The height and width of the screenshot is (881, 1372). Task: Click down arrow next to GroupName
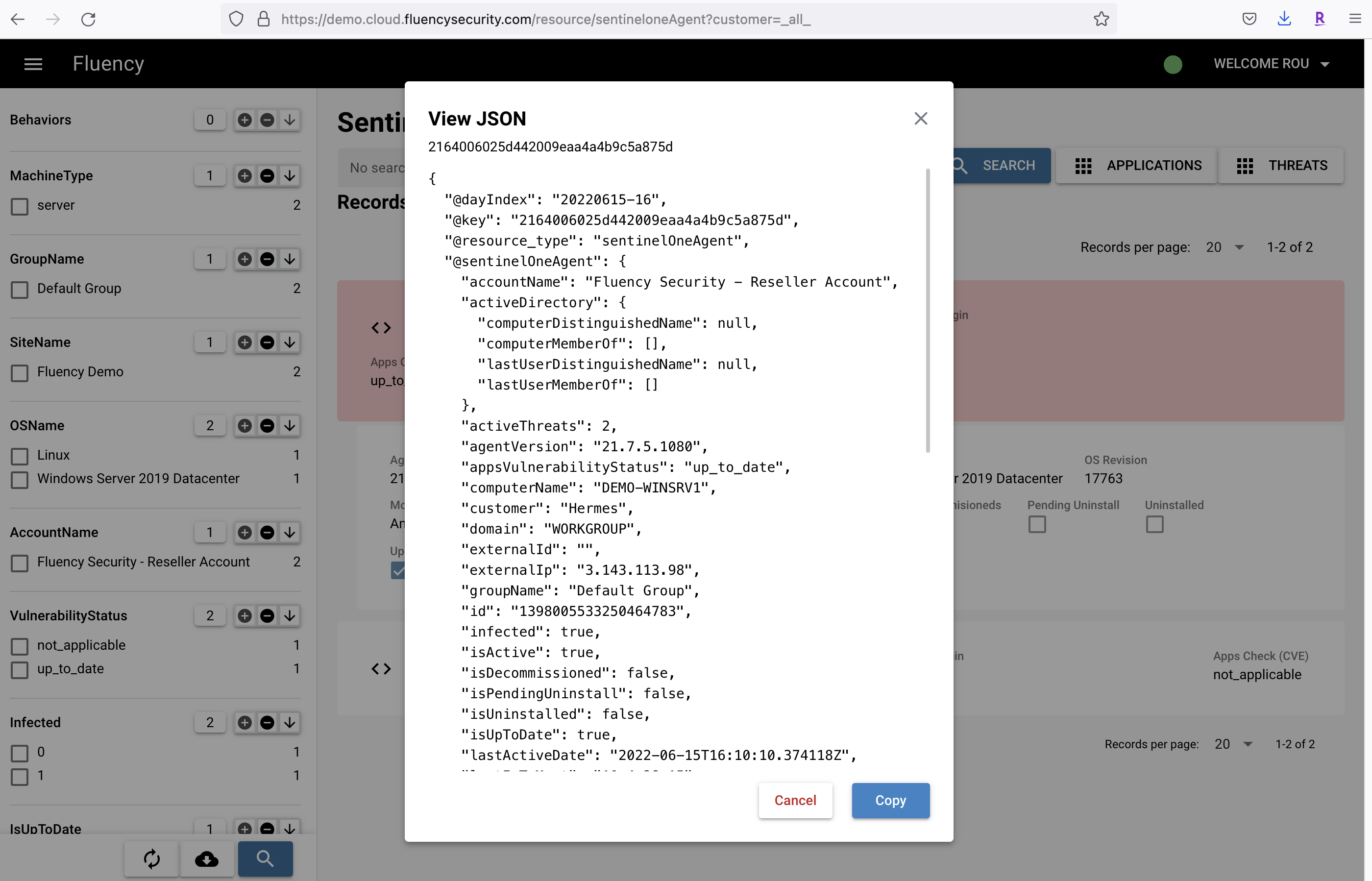[290, 259]
